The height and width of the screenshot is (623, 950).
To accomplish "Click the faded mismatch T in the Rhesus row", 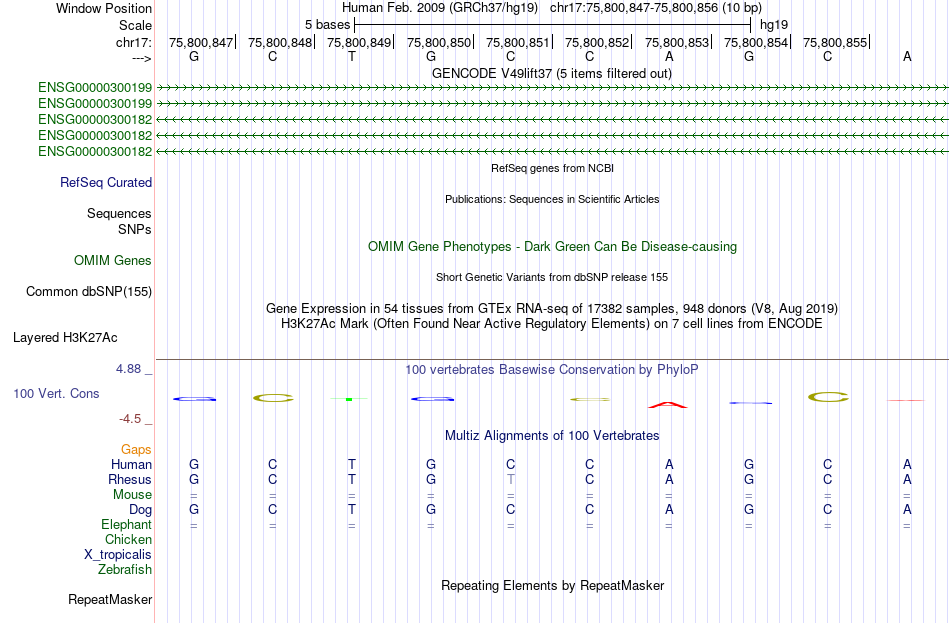I will [x=511, y=479].
